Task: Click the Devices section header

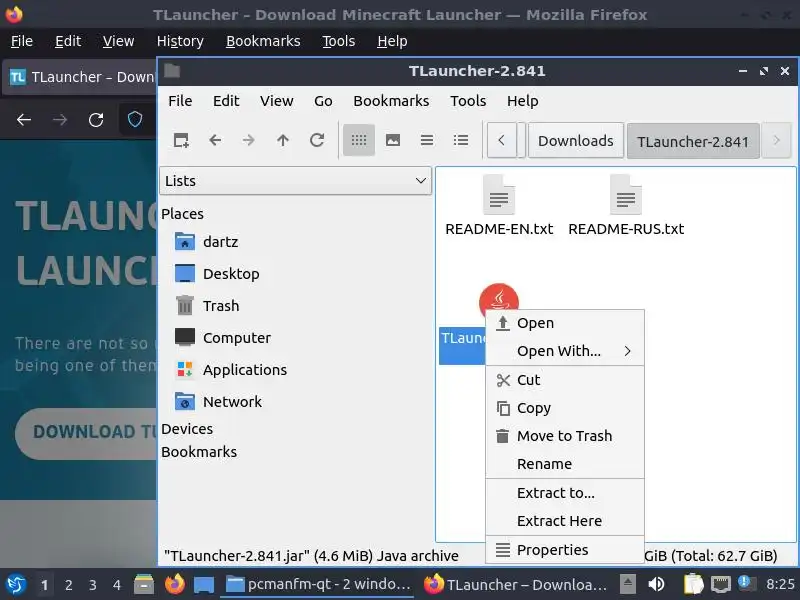Action: pos(187,429)
